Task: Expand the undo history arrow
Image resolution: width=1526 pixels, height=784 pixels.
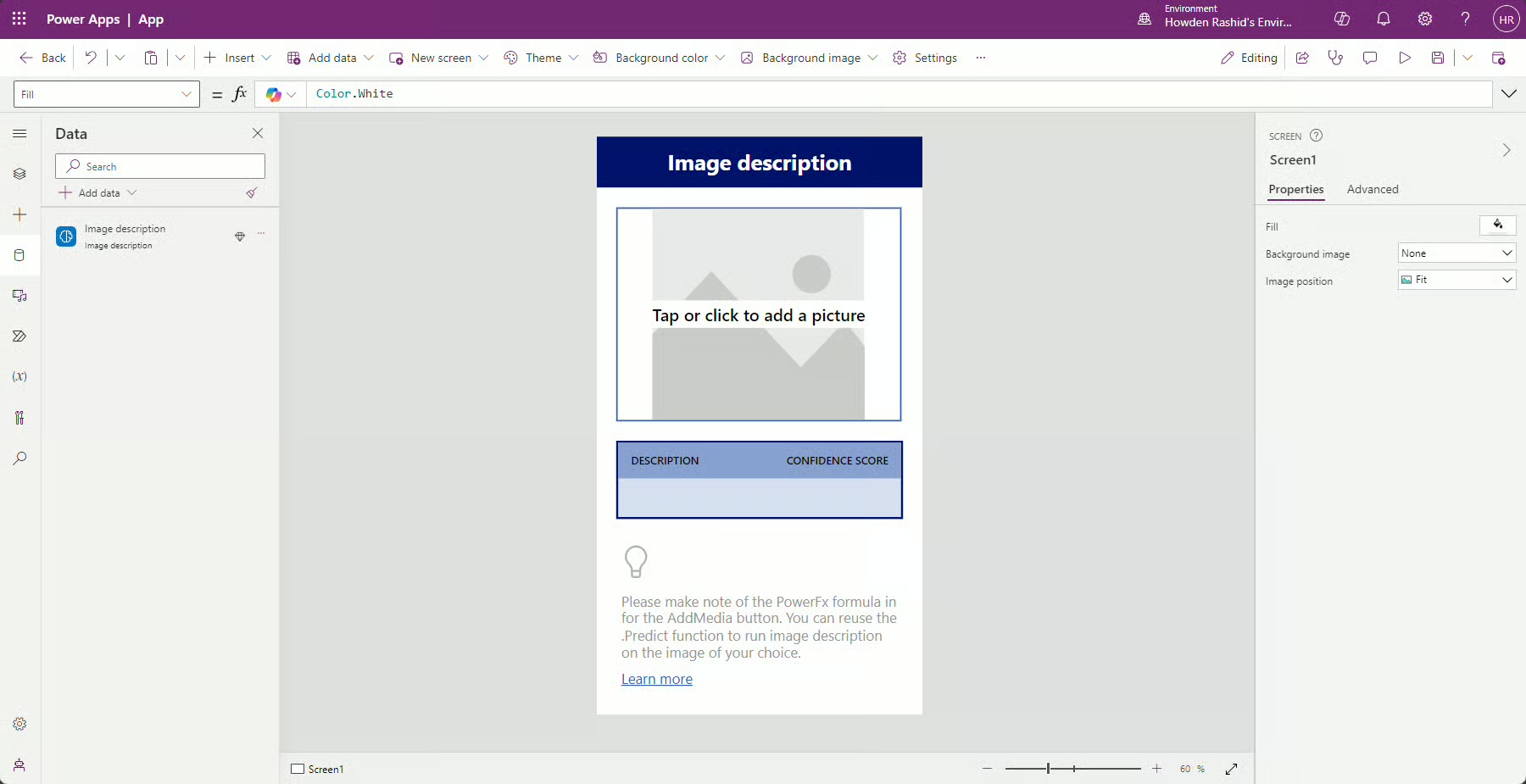Action: [120, 58]
